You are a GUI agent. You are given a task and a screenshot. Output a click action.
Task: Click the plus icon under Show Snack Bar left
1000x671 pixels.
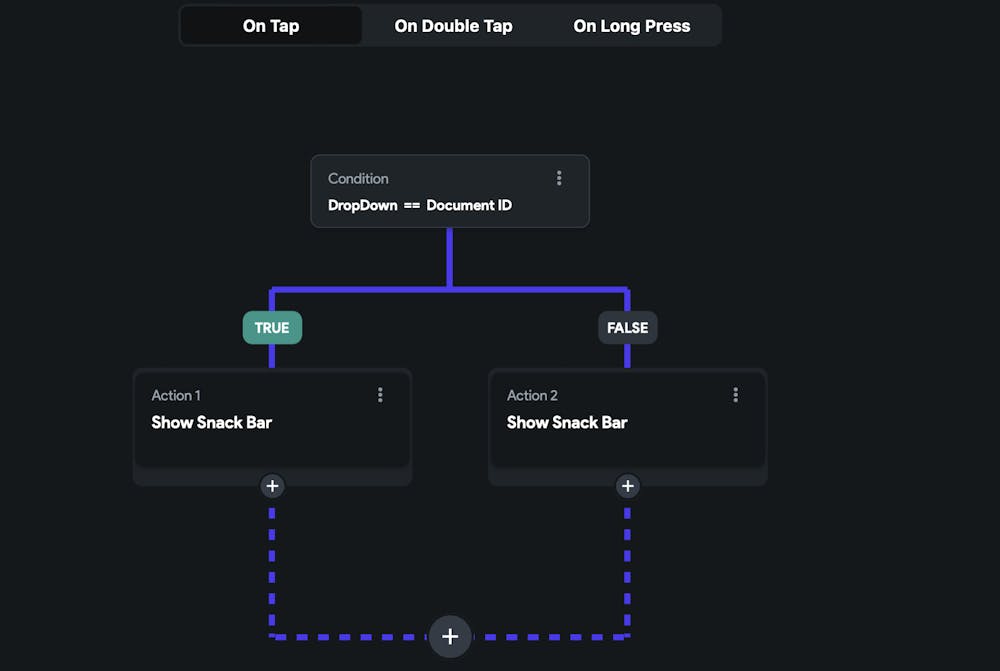(x=272, y=486)
